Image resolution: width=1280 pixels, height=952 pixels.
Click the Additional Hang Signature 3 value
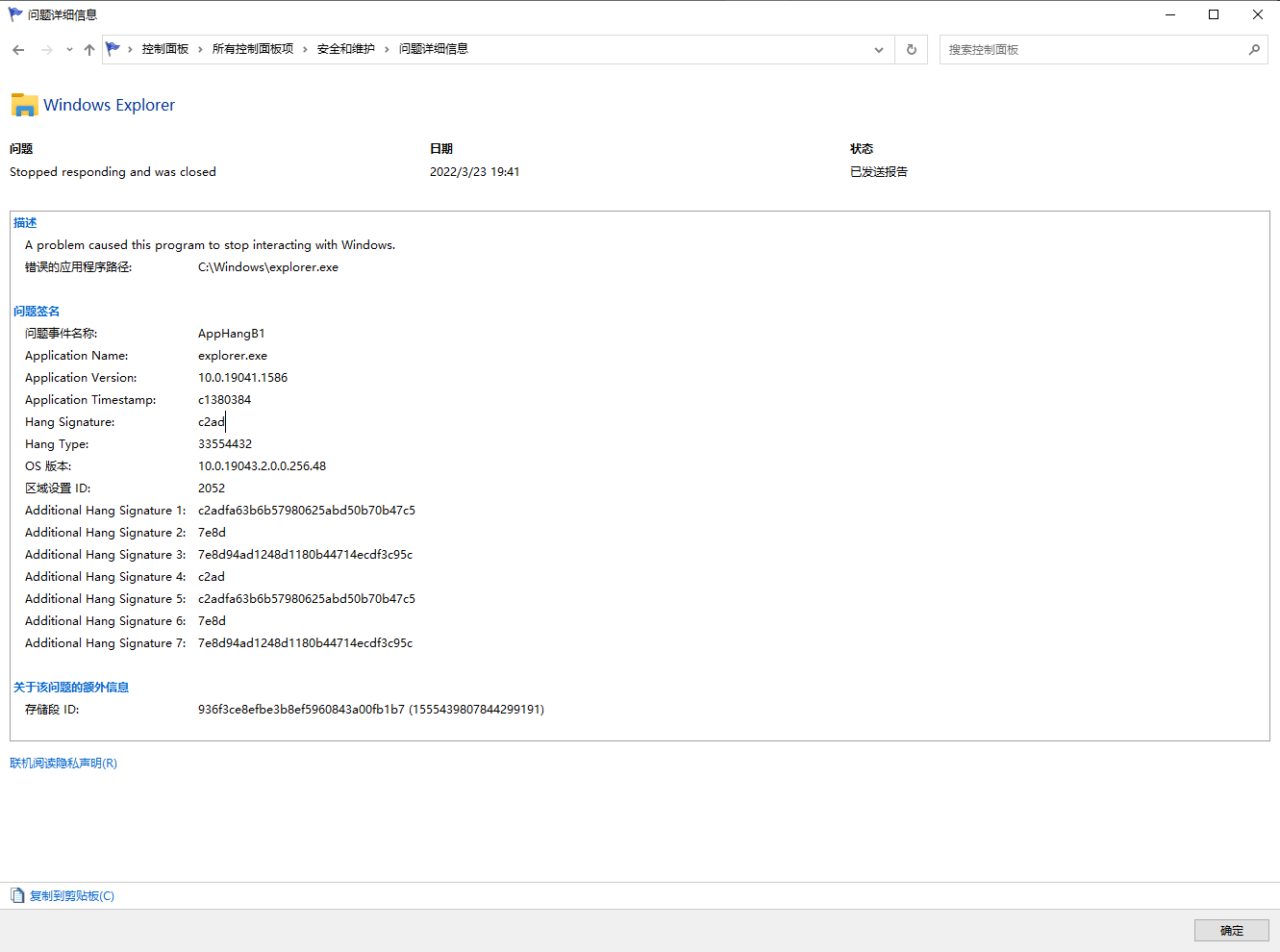point(306,555)
